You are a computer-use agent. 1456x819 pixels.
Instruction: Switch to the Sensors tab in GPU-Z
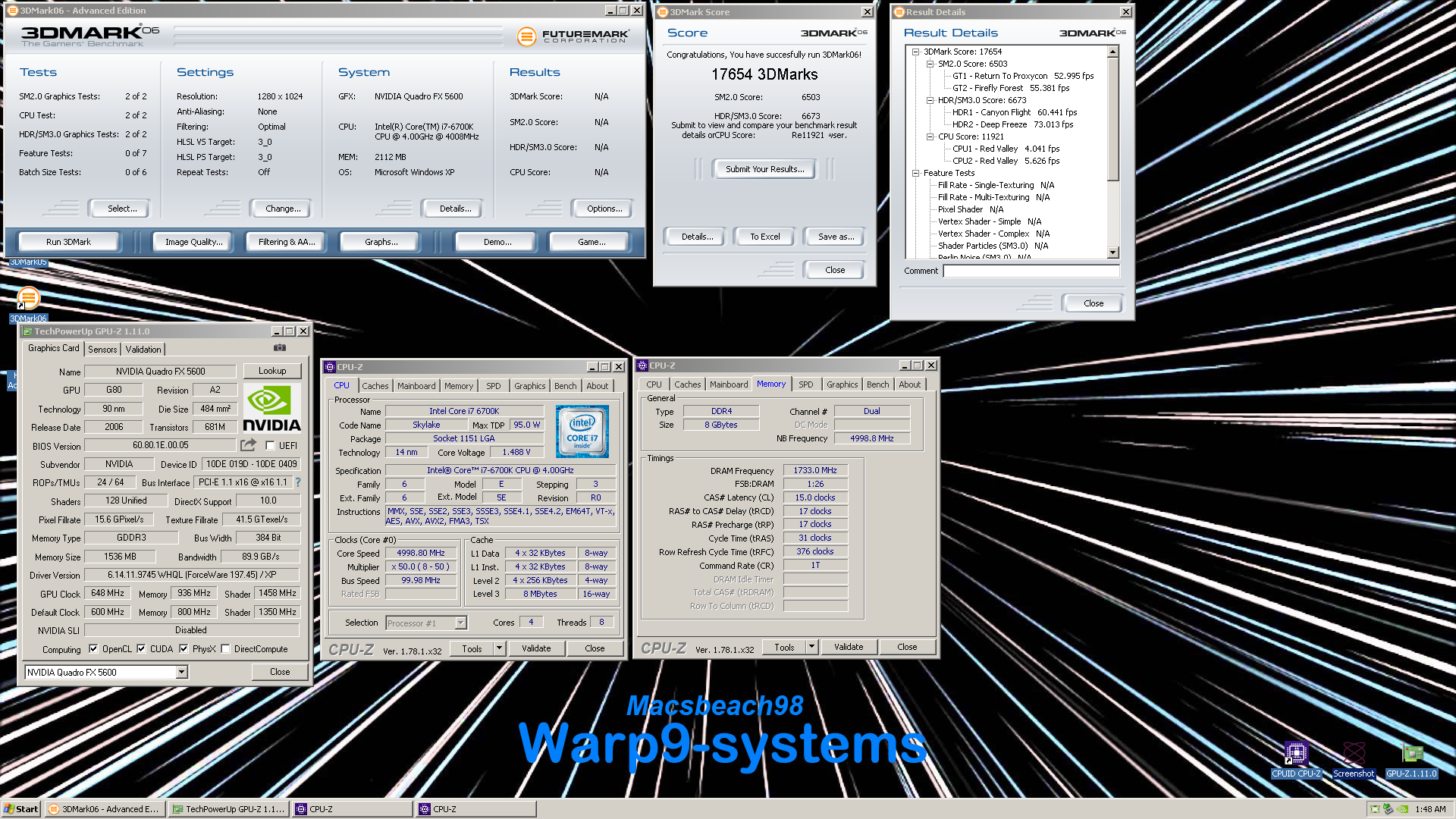[102, 350]
